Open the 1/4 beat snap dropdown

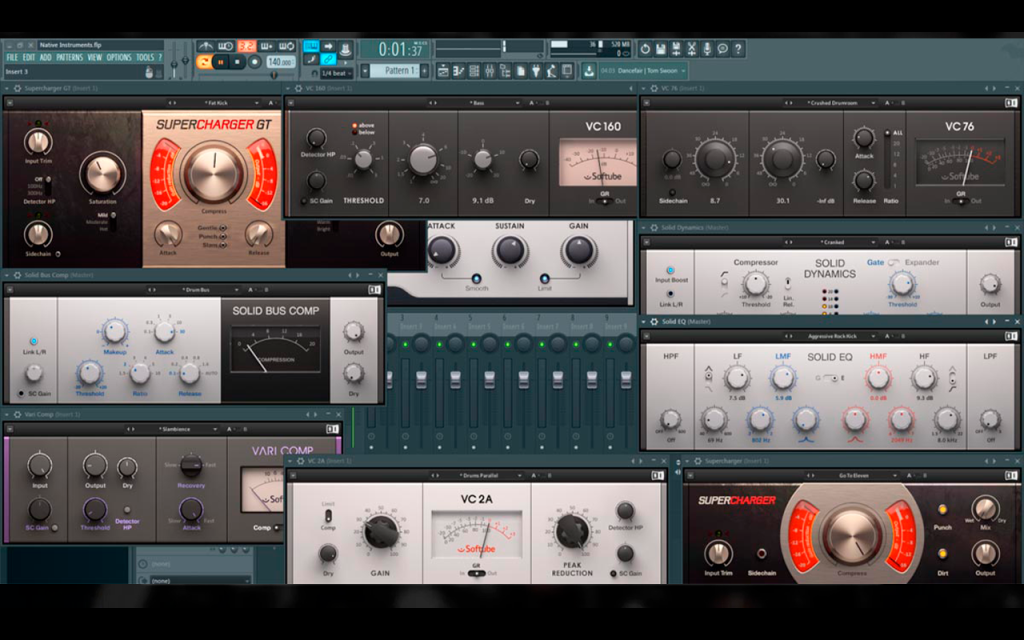pos(337,73)
